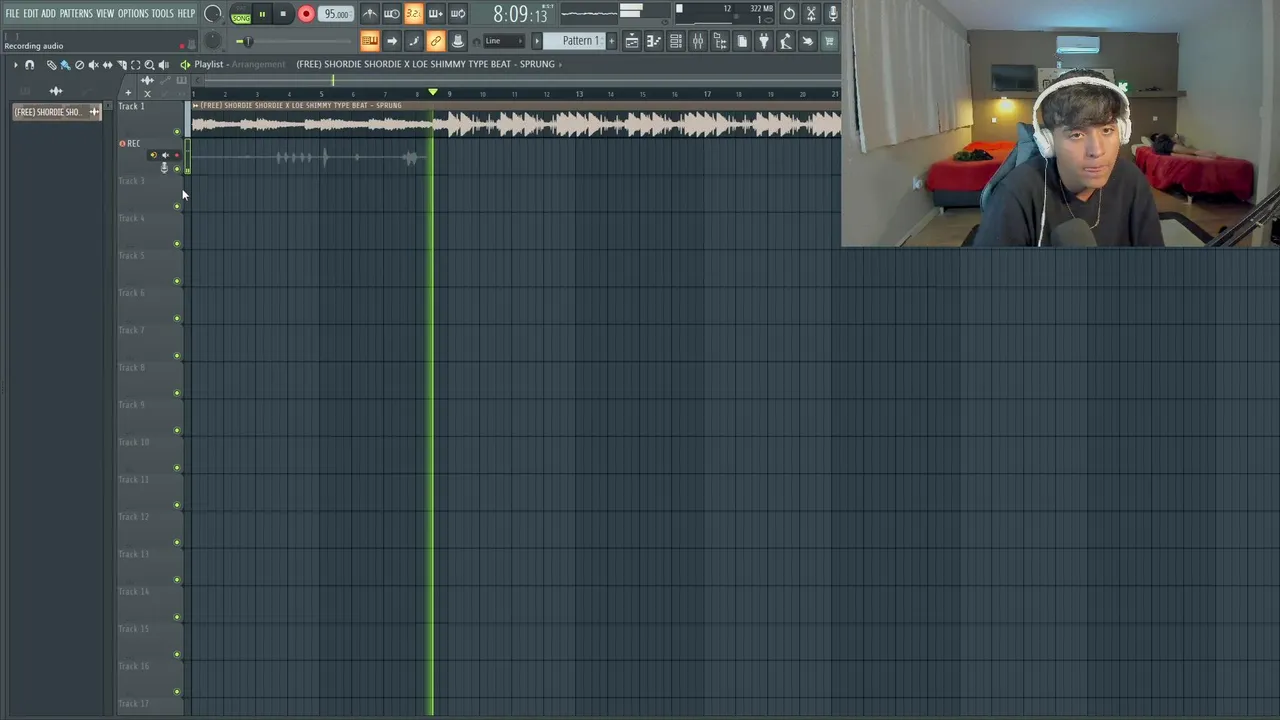Open the ADD menu

(48, 13)
